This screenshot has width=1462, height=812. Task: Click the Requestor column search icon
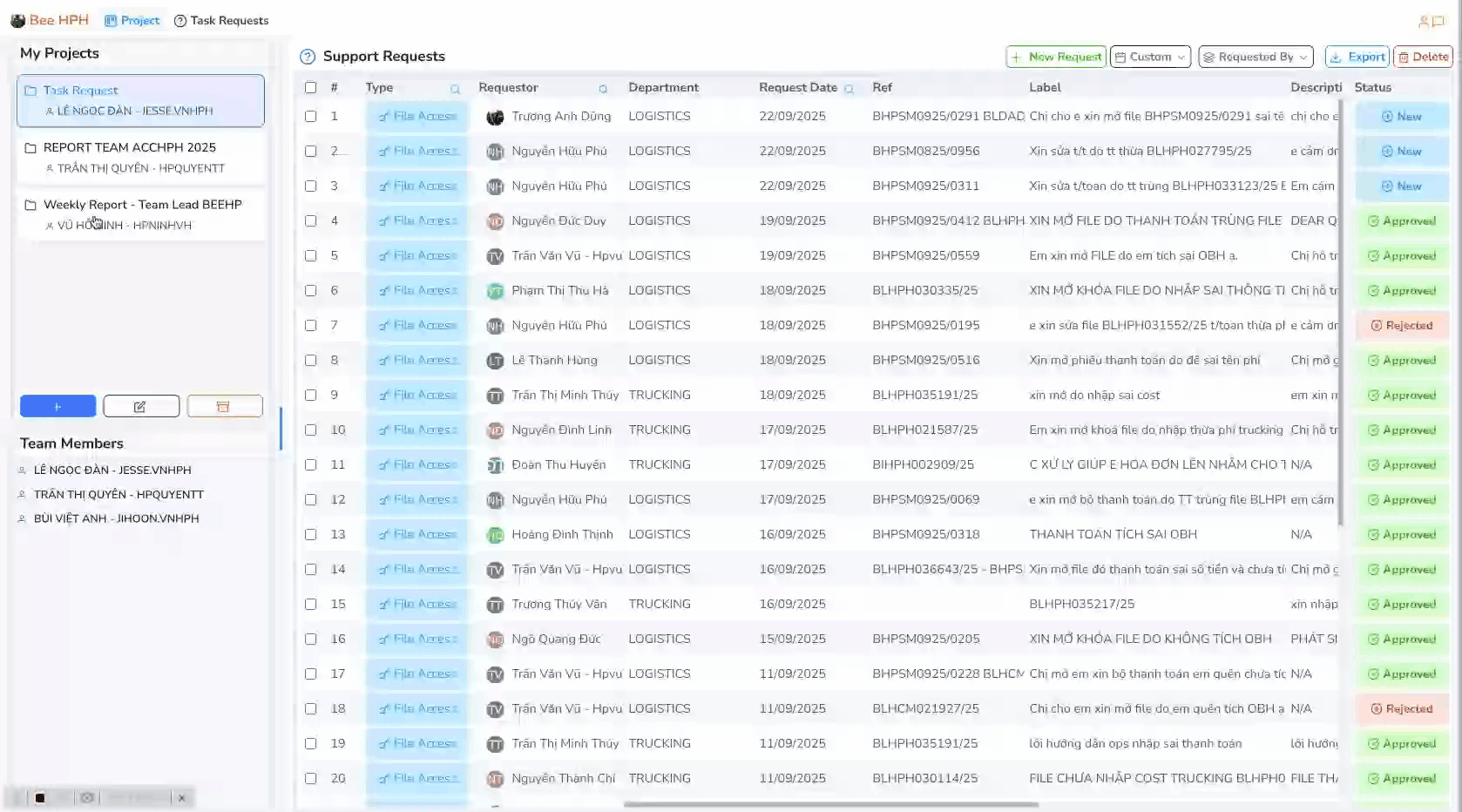603,89
